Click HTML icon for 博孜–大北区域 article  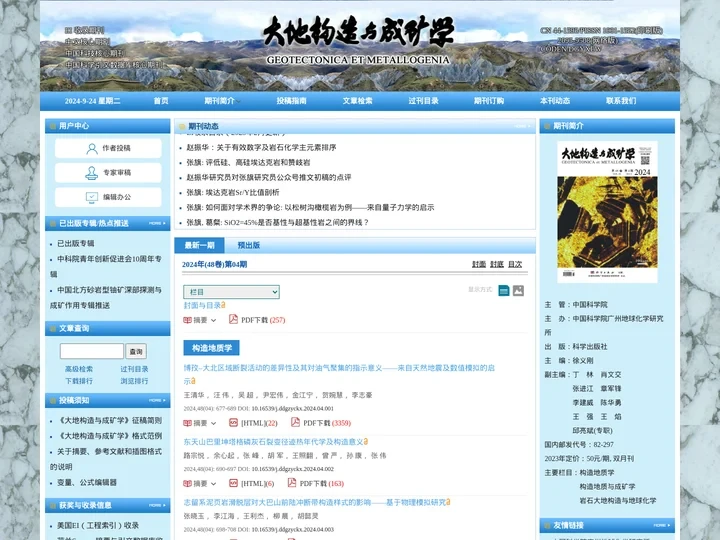(x=233, y=422)
